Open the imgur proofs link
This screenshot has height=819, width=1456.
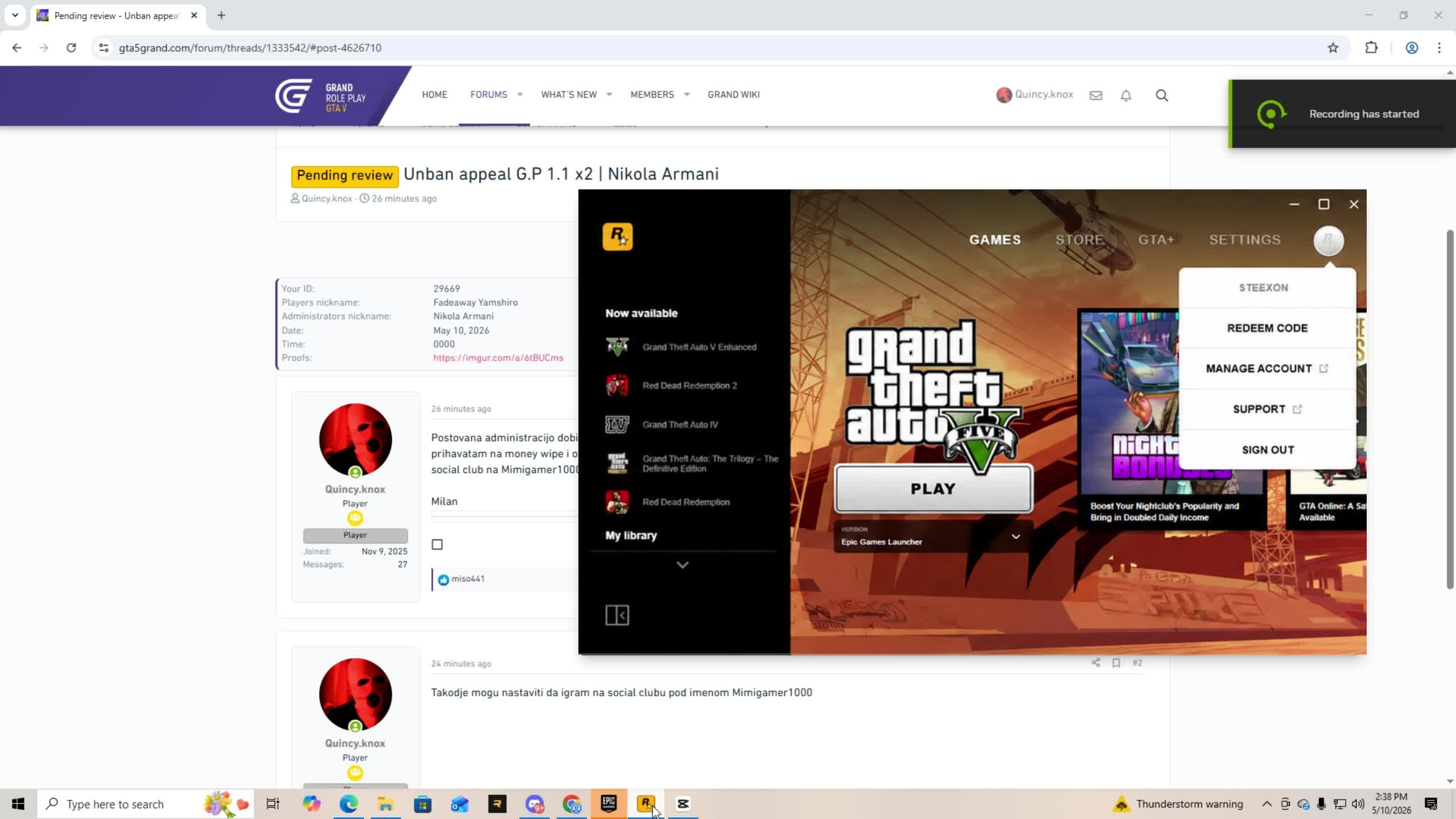[x=498, y=358]
